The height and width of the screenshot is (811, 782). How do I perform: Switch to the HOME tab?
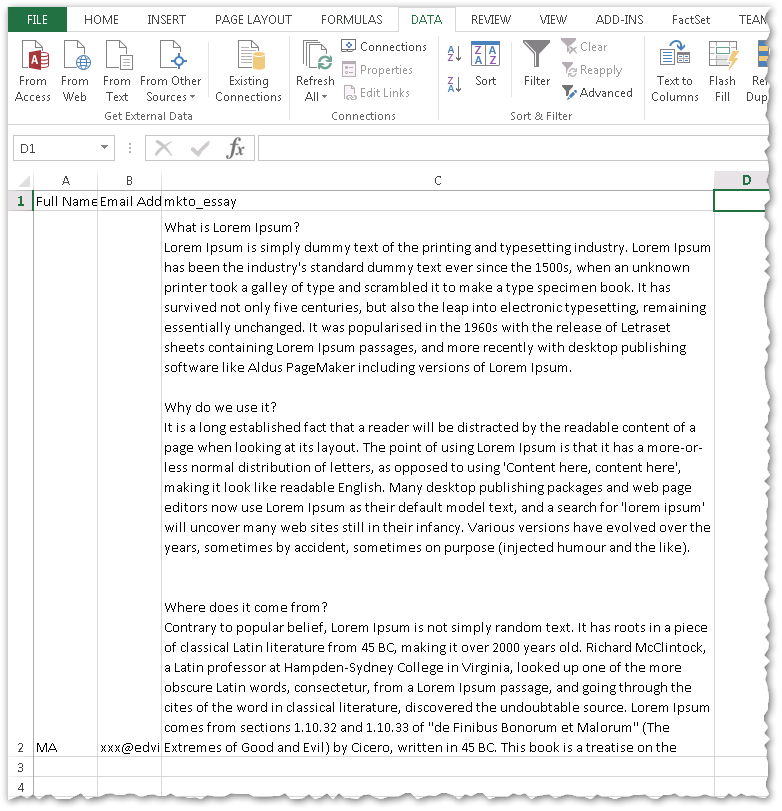coord(101,20)
